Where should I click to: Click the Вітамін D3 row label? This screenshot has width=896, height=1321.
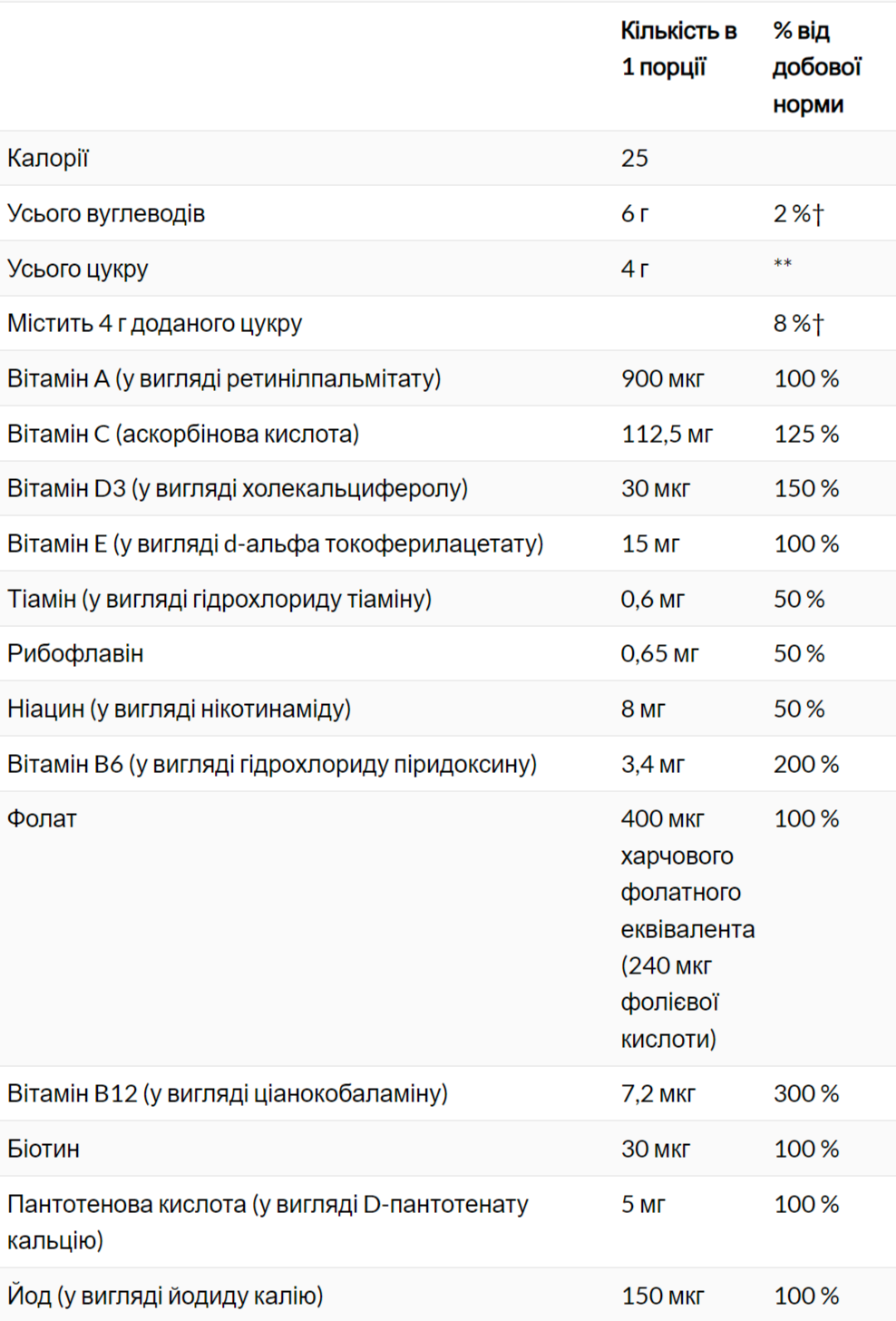pyautogui.click(x=237, y=489)
